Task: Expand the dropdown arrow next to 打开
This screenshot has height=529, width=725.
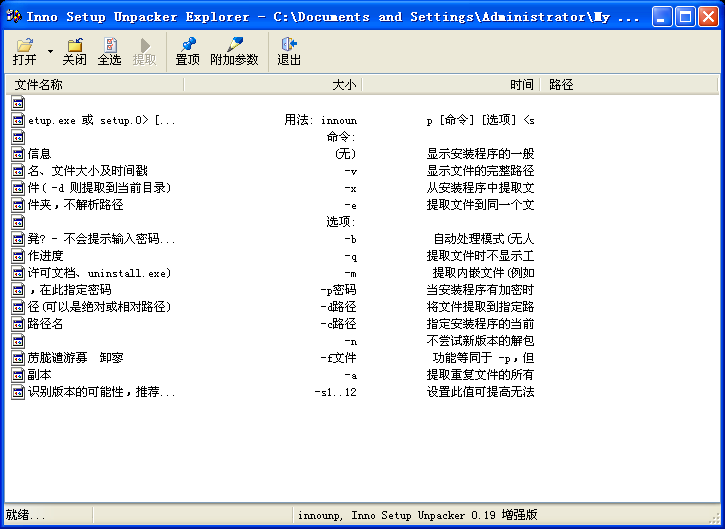Action: click(50, 51)
